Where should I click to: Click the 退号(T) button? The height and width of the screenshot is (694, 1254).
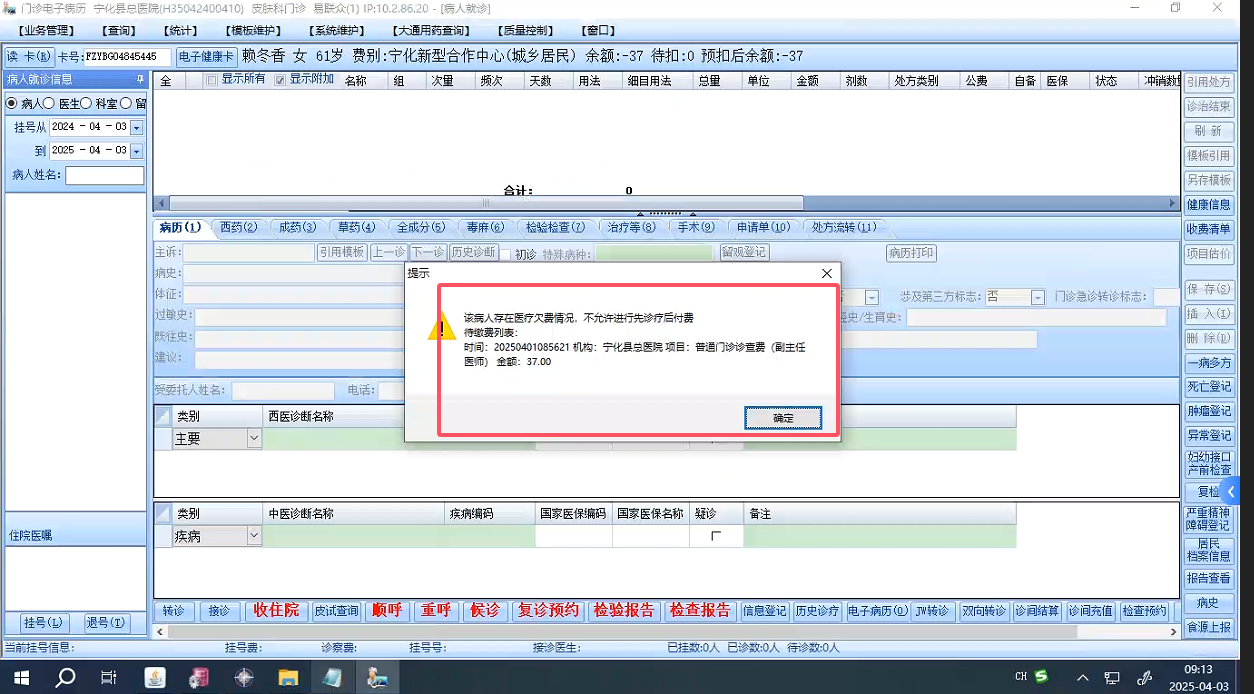pyautogui.click(x=105, y=623)
